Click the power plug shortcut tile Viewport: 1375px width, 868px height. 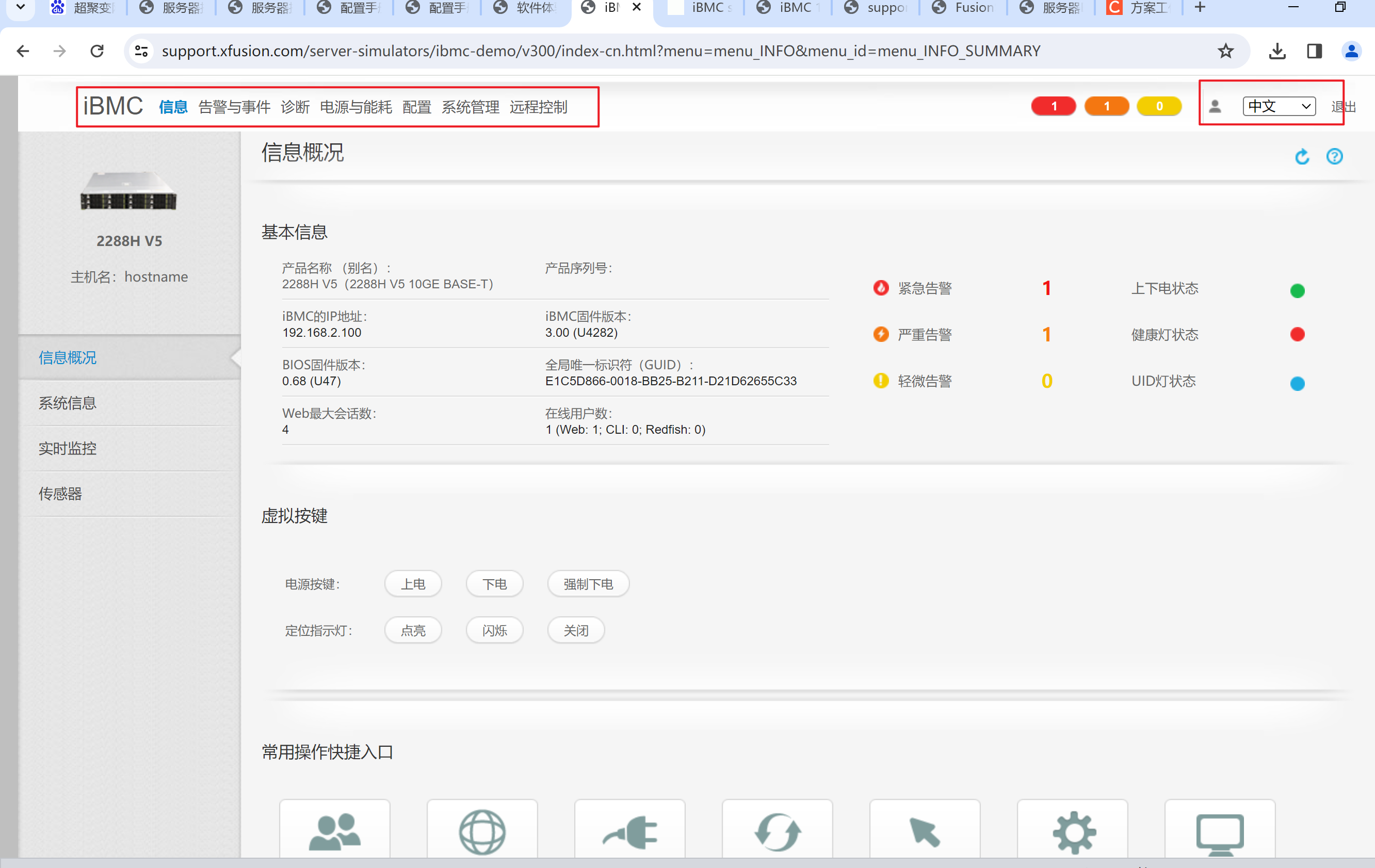(629, 830)
